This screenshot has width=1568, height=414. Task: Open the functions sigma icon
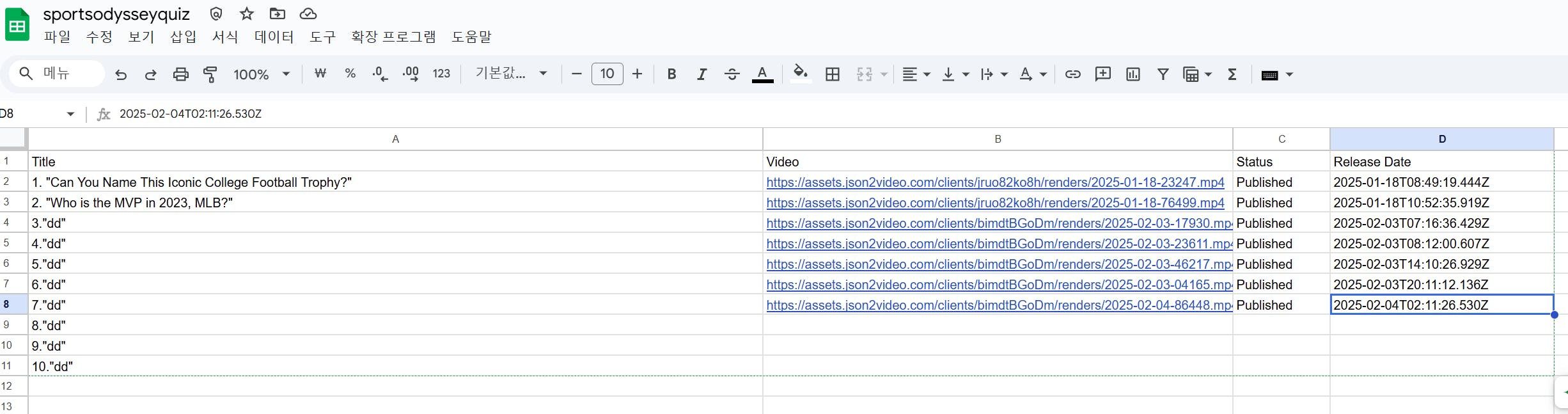click(1232, 75)
